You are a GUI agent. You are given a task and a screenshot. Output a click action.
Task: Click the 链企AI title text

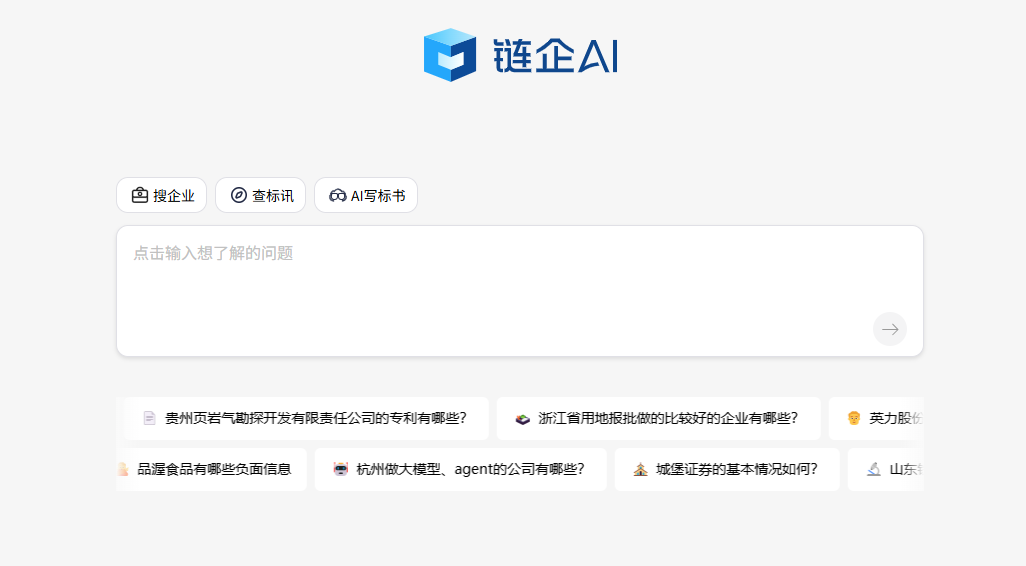[556, 56]
